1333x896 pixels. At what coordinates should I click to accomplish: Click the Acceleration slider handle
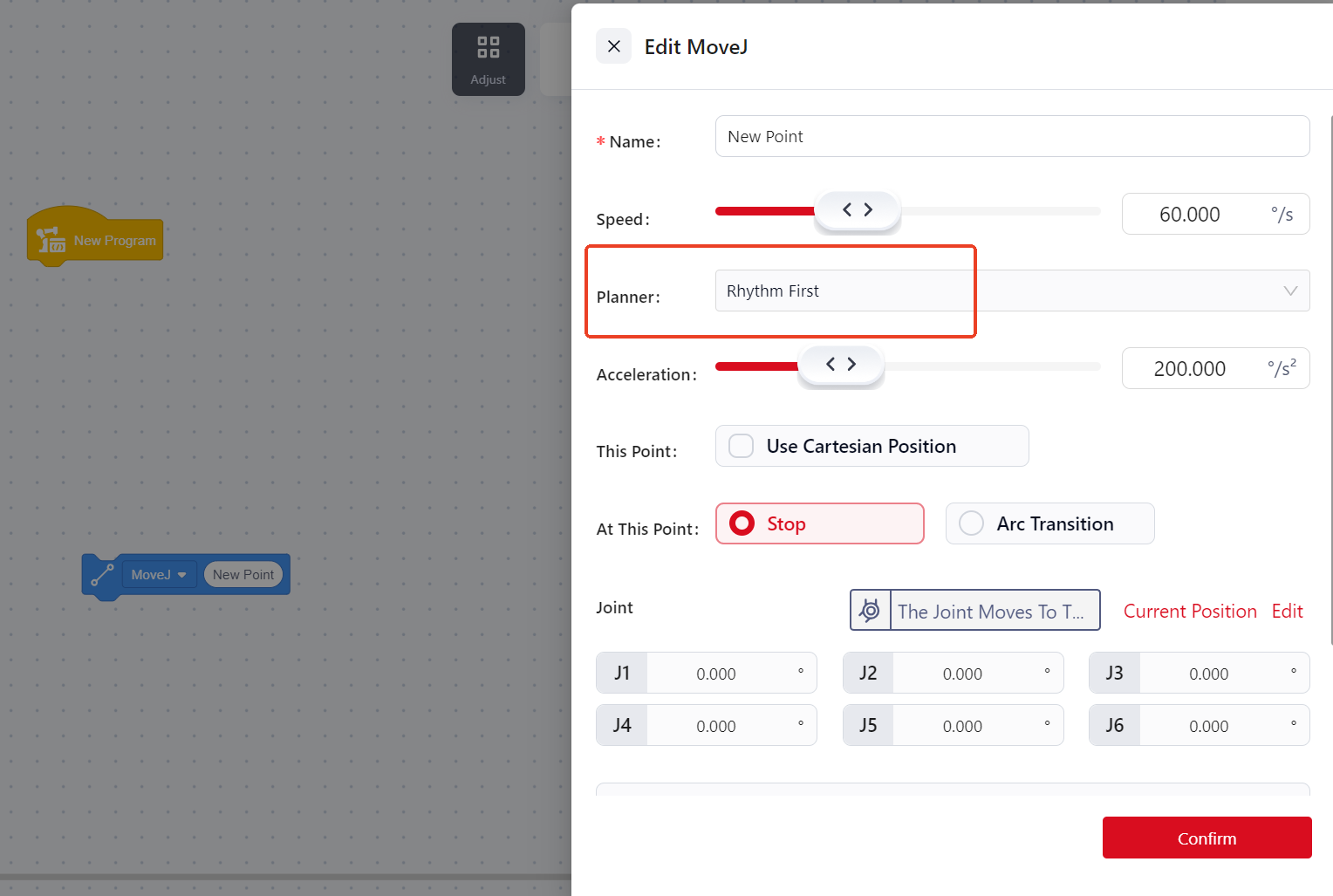coord(840,365)
